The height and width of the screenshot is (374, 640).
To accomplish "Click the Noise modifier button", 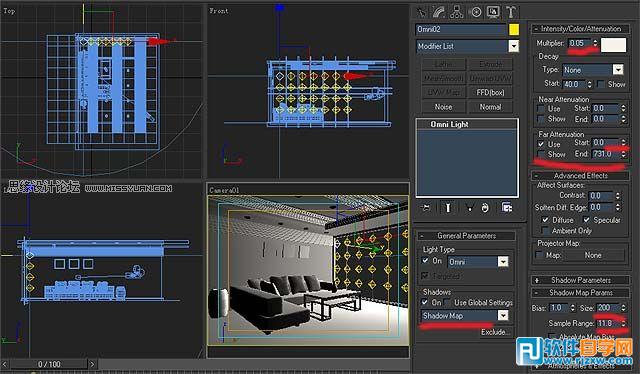I will [443, 107].
